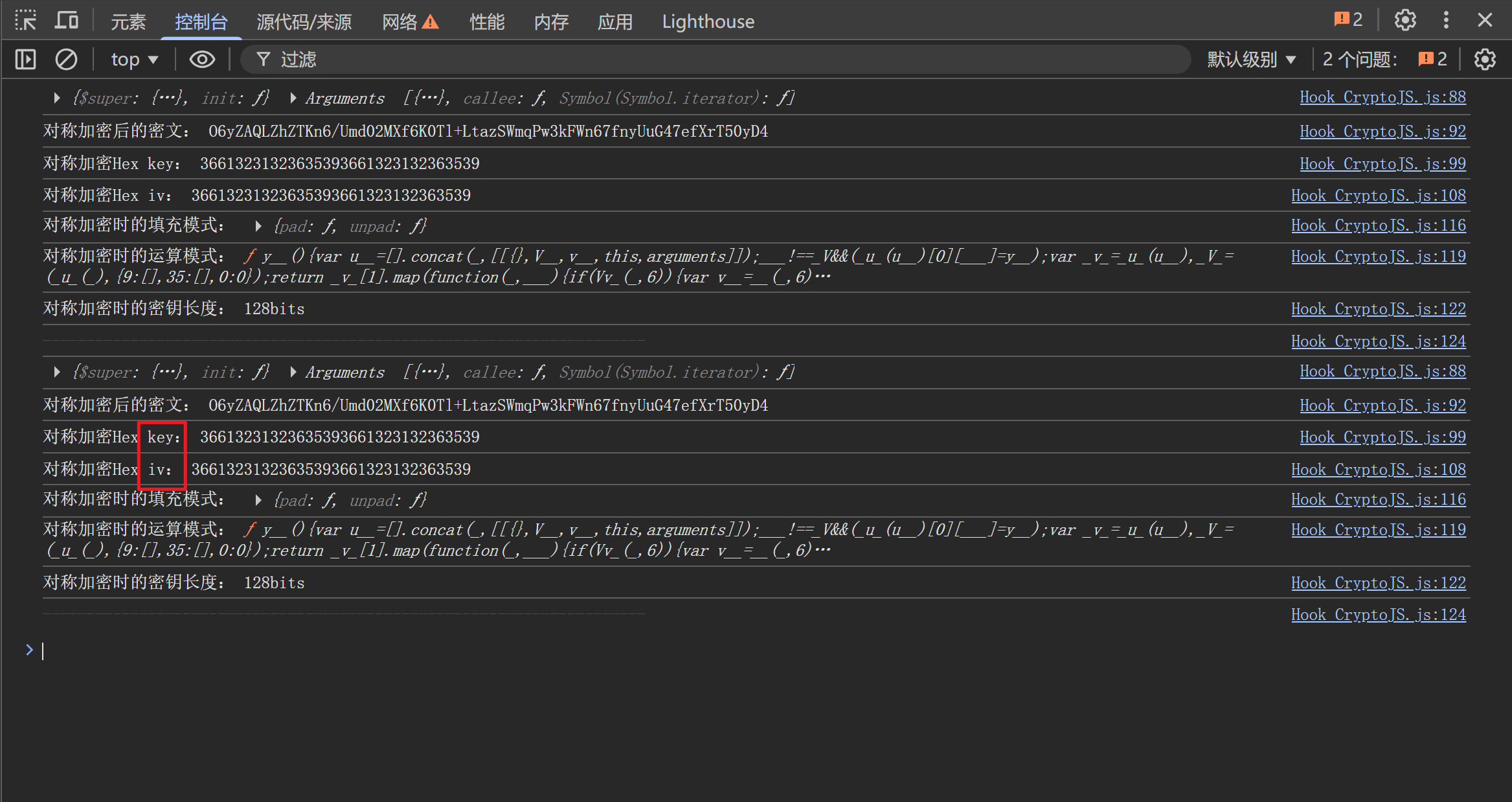This screenshot has width=1512, height=802.
Task: Toggle device toolbar emulation icon
Action: point(67,21)
